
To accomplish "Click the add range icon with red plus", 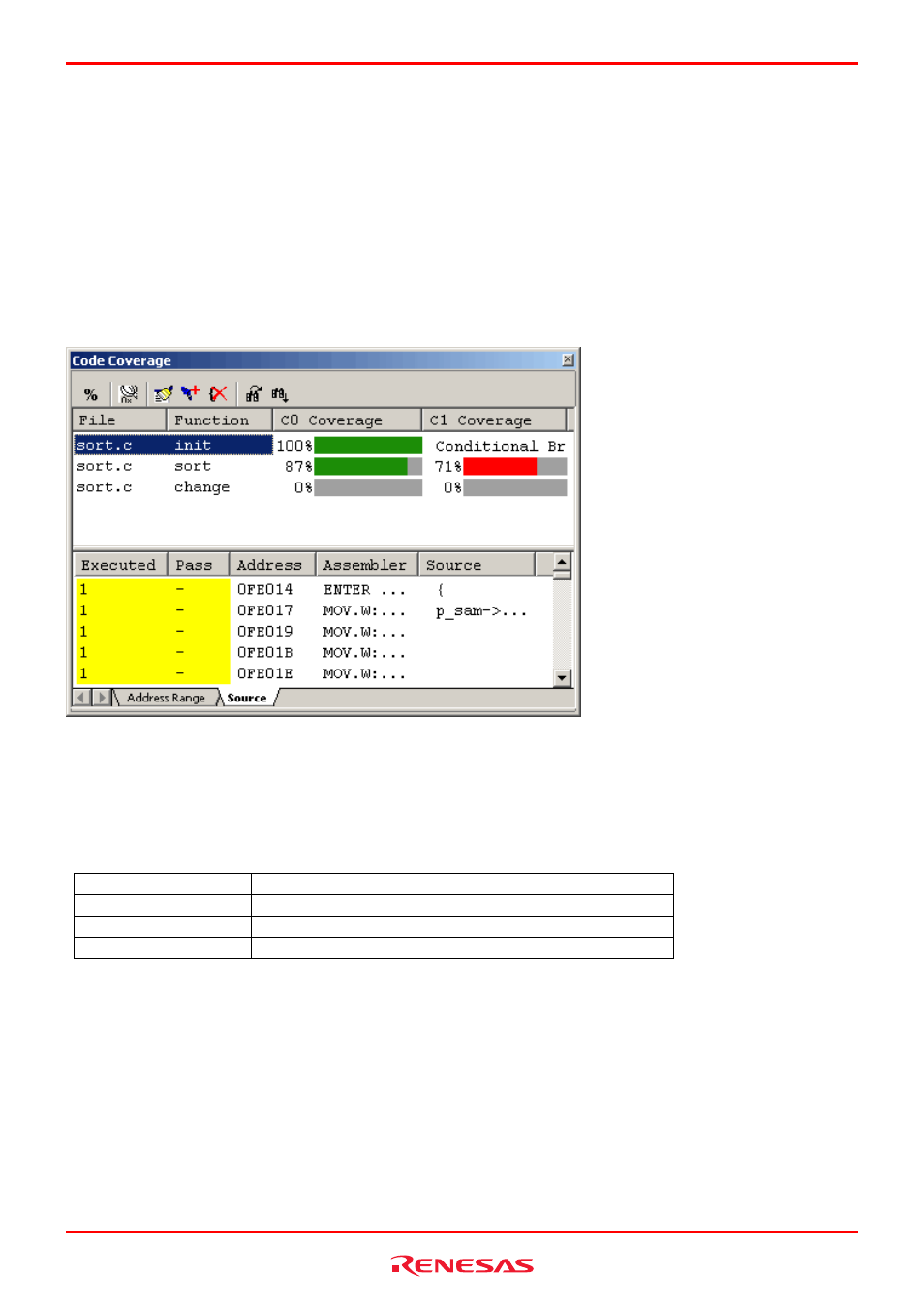I will 191,393.
